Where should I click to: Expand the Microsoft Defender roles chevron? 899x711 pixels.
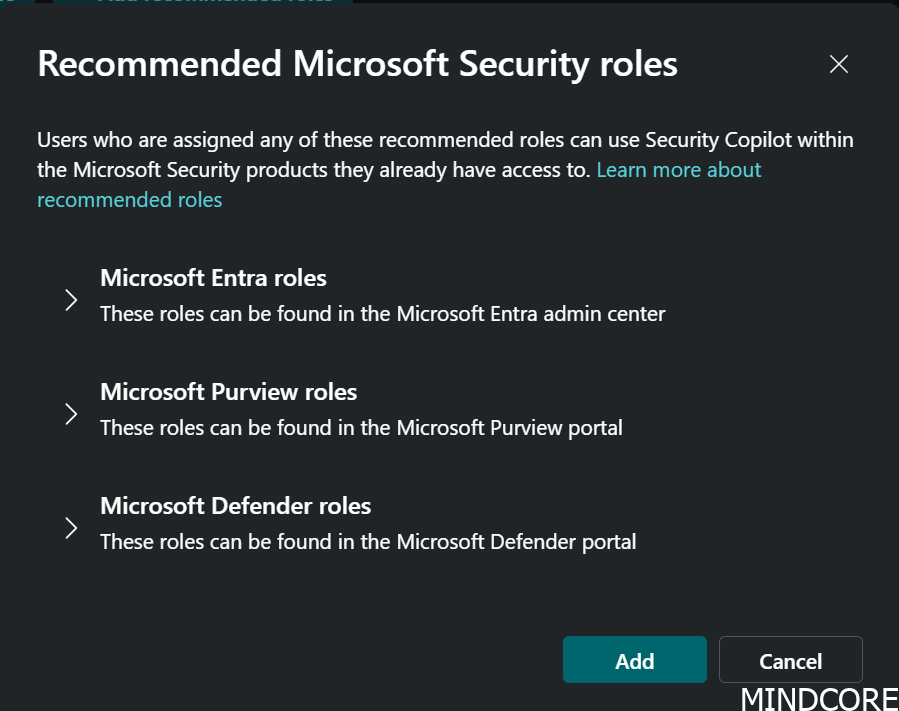(71, 528)
